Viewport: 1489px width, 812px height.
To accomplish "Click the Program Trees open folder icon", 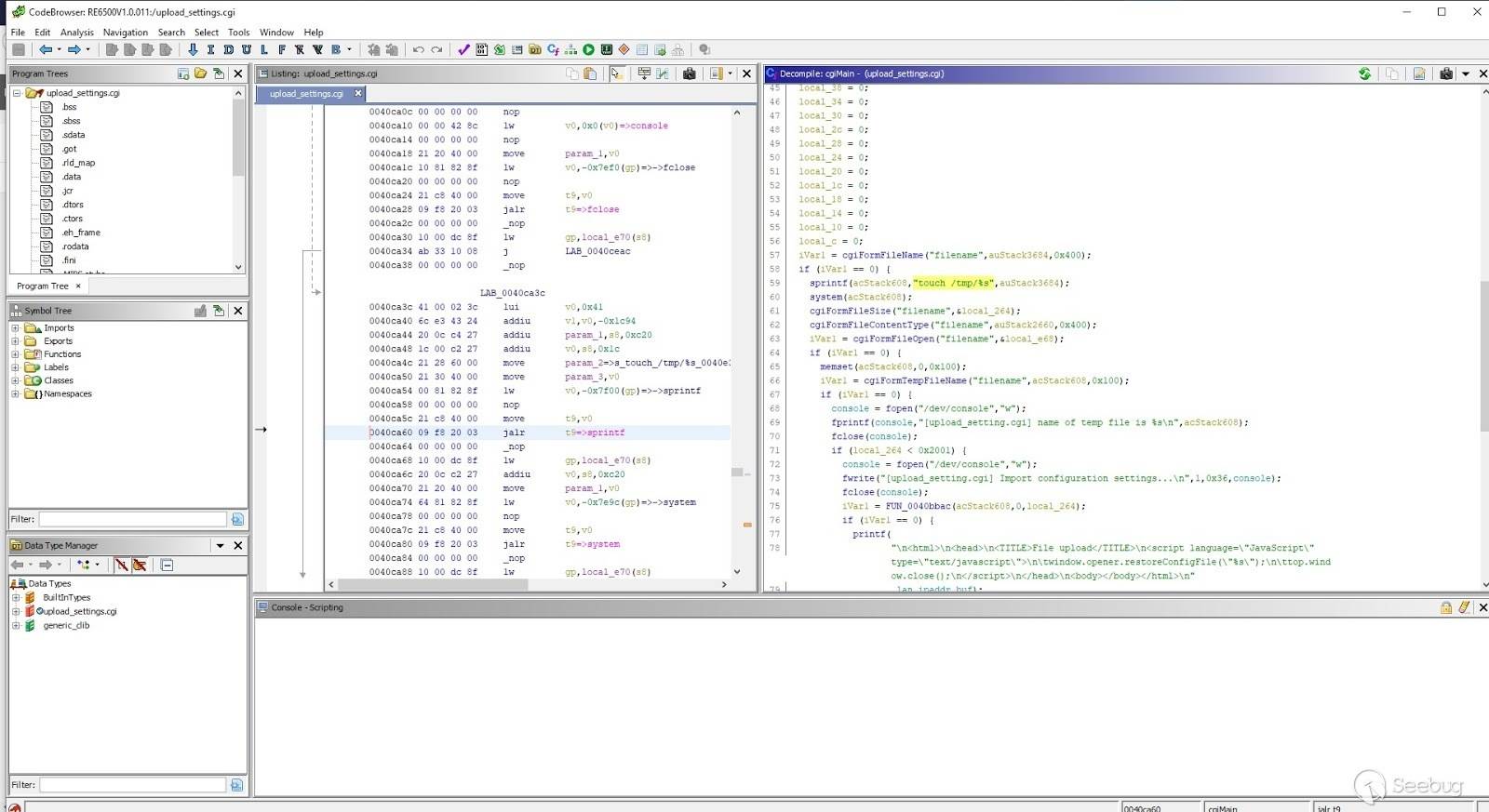I will click(x=200, y=73).
